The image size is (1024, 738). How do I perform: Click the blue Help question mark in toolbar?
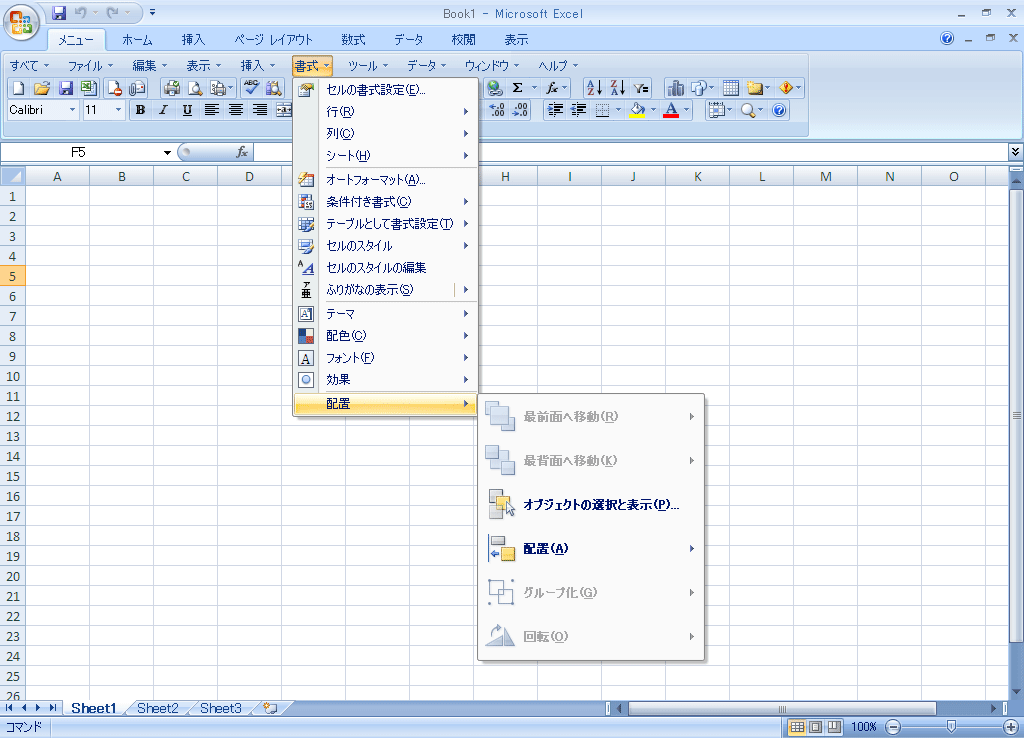click(x=779, y=110)
